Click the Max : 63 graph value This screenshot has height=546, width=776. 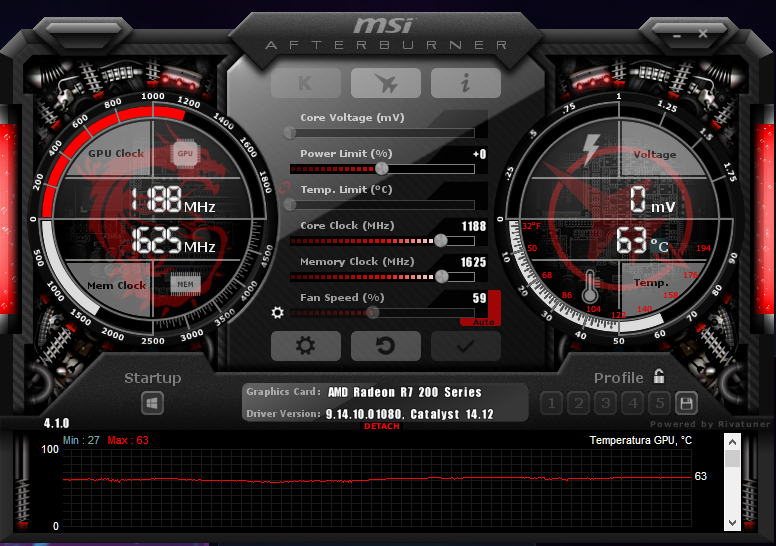coord(128,440)
